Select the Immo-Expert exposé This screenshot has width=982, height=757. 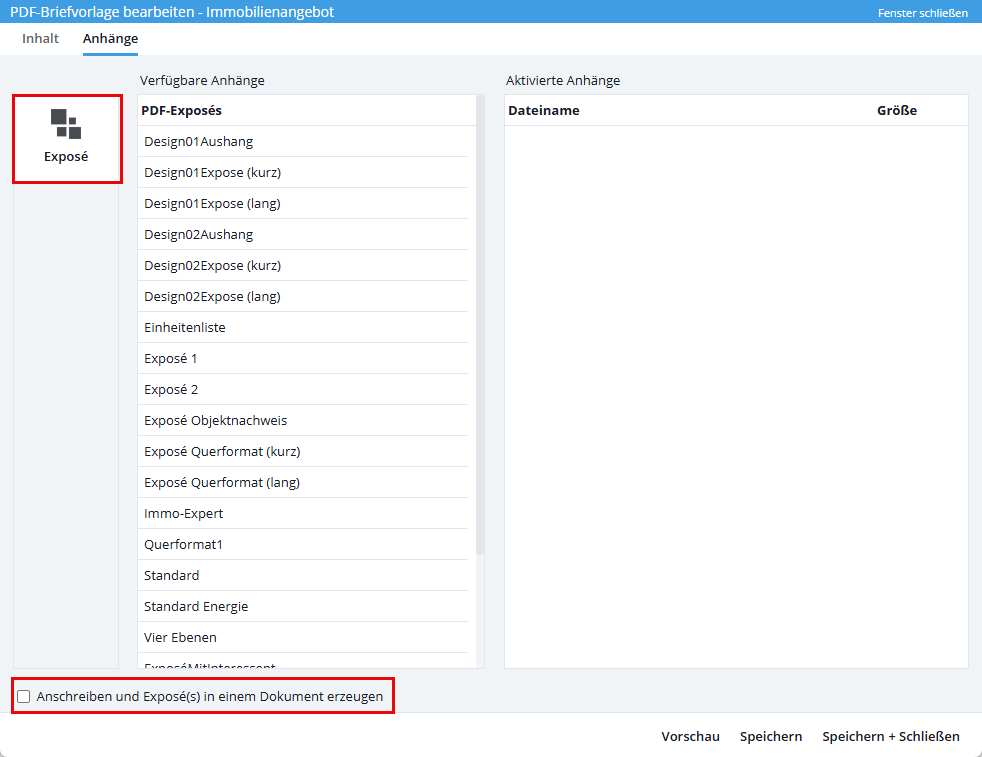point(303,513)
